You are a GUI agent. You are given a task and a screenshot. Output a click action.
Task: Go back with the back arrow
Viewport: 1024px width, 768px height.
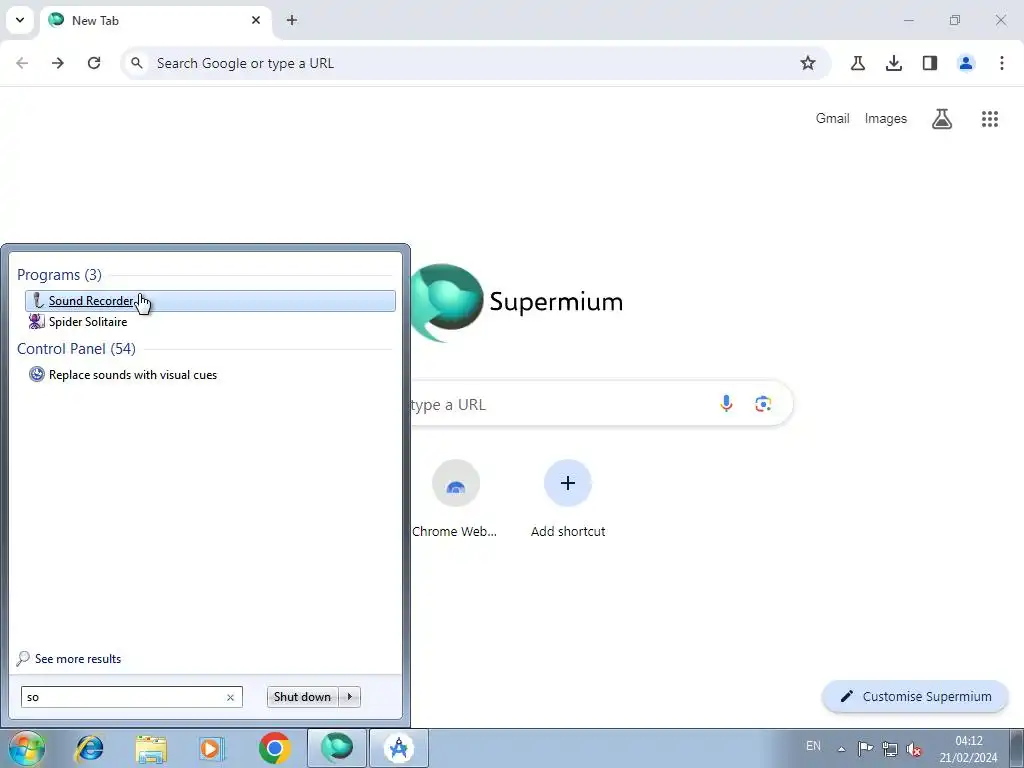[x=22, y=63]
